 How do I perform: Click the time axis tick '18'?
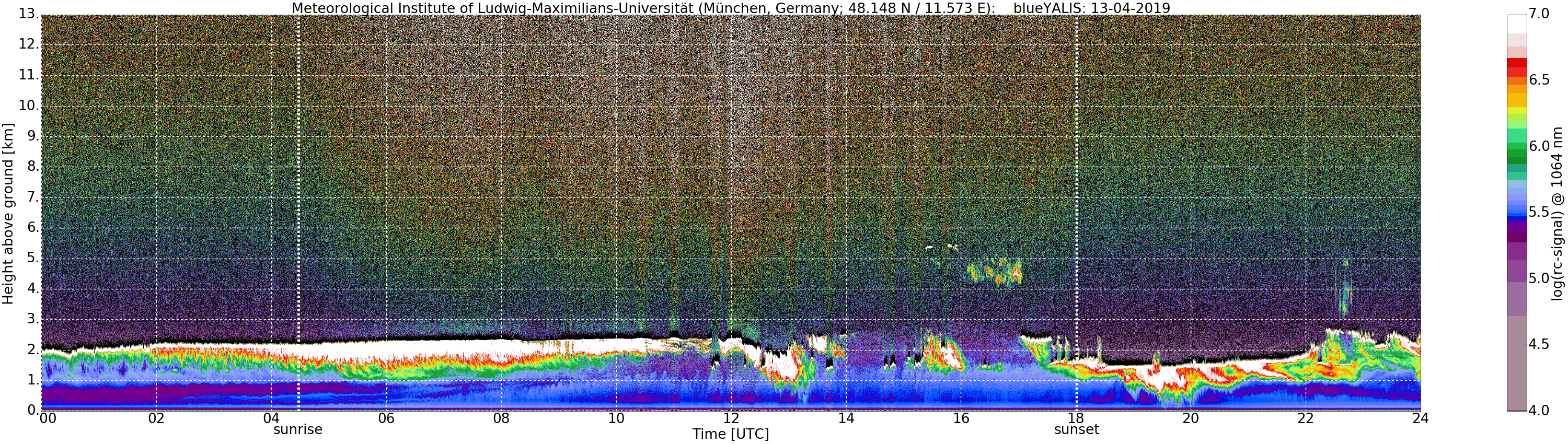click(1076, 418)
